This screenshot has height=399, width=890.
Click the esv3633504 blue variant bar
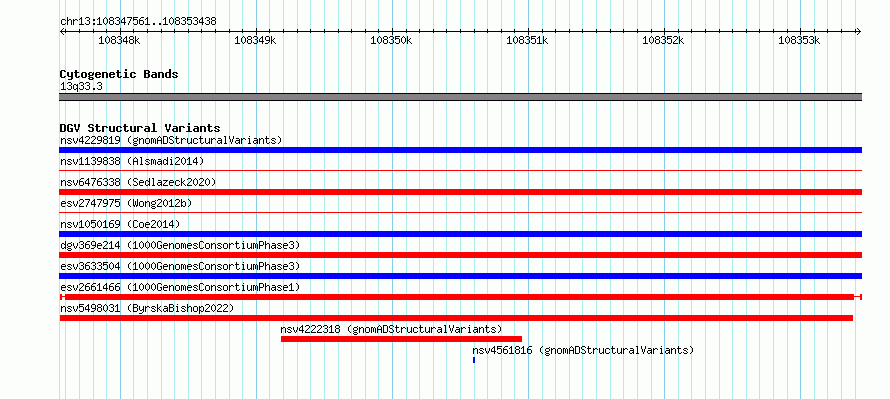(460, 276)
